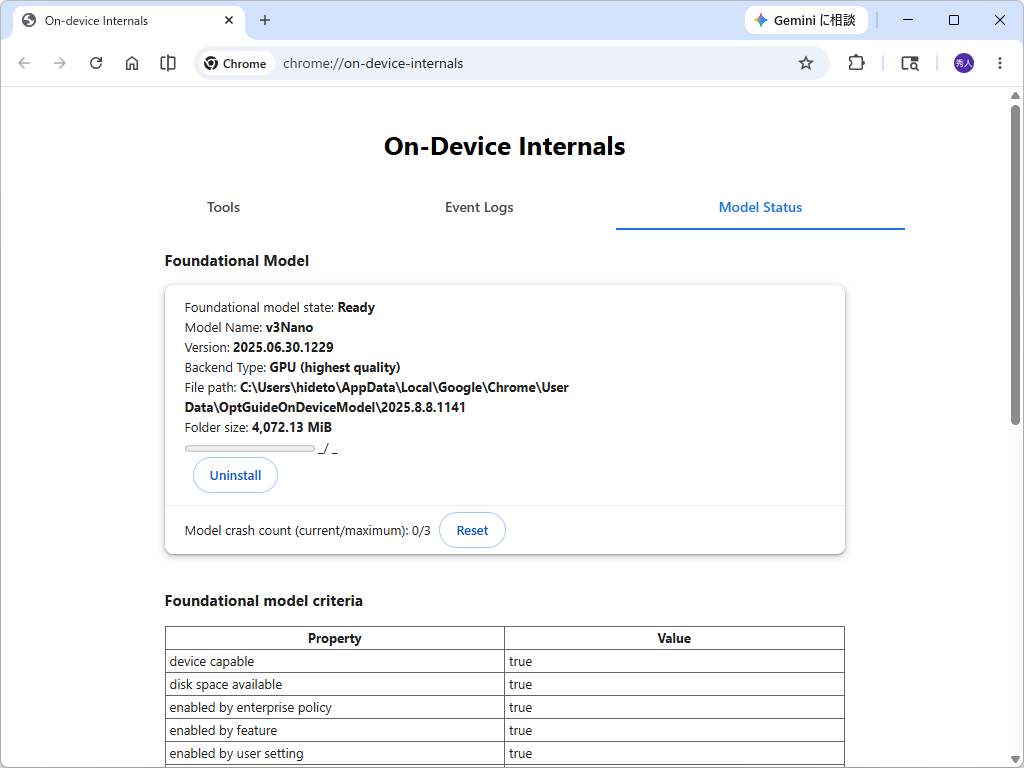The height and width of the screenshot is (768, 1024).
Task: Open the home page button
Action: 132,63
